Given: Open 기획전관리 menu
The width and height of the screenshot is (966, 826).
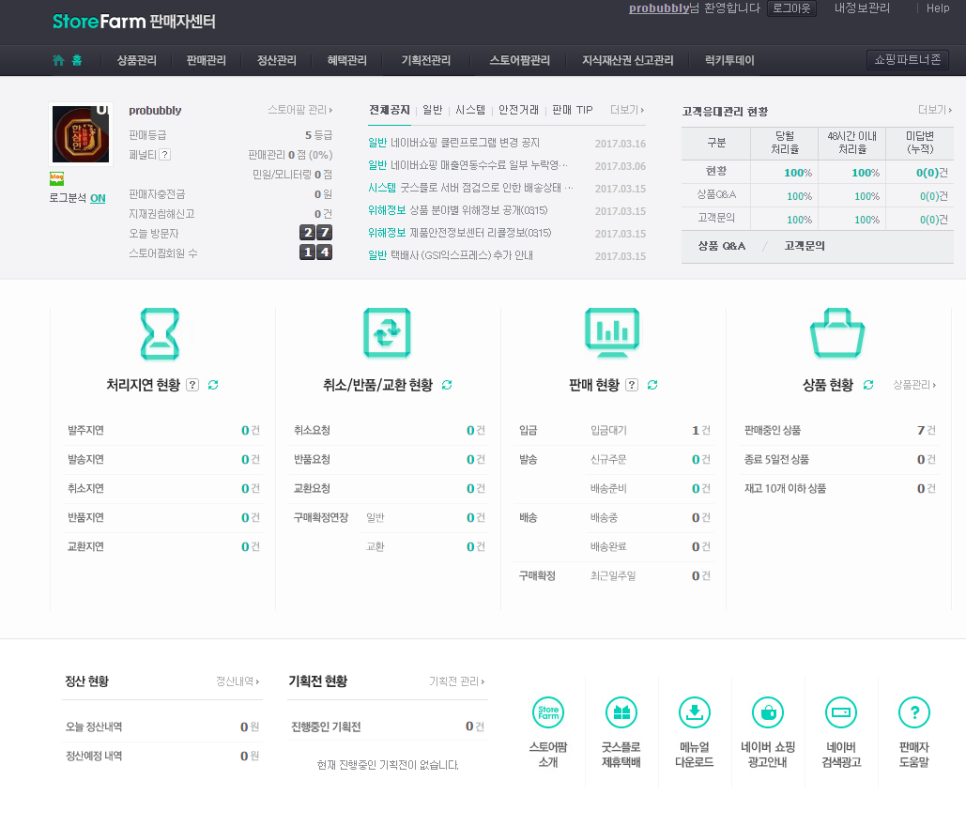Looking at the screenshot, I should (x=426, y=60).
